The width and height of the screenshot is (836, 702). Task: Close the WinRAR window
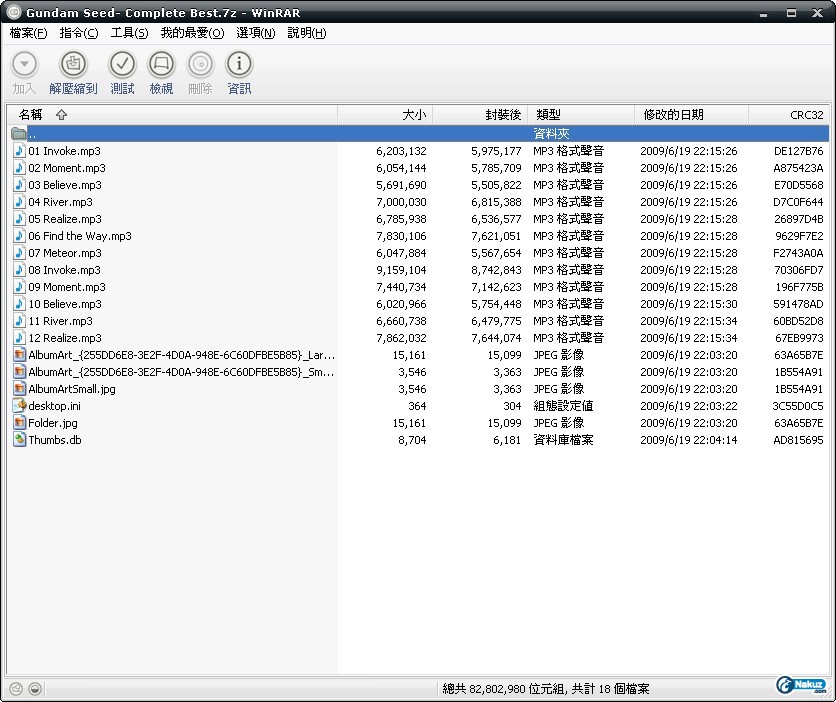coord(817,13)
